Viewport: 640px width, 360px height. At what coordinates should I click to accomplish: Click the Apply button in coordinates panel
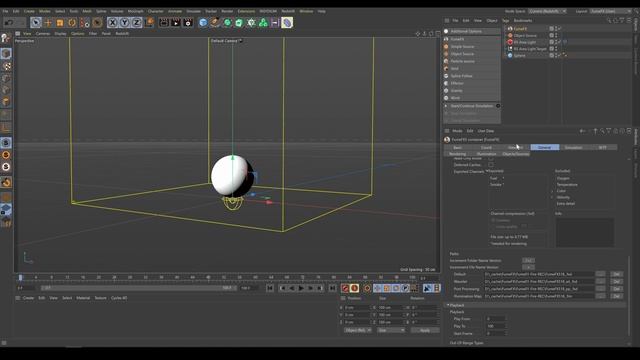pos(424,330)
